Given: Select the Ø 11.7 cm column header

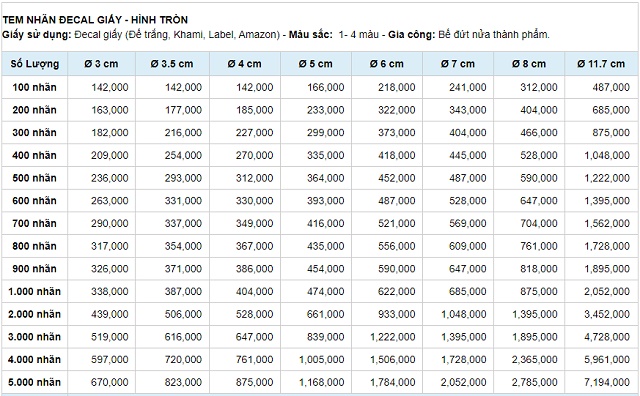Looking at the screenshot, I should click(601, 64).
